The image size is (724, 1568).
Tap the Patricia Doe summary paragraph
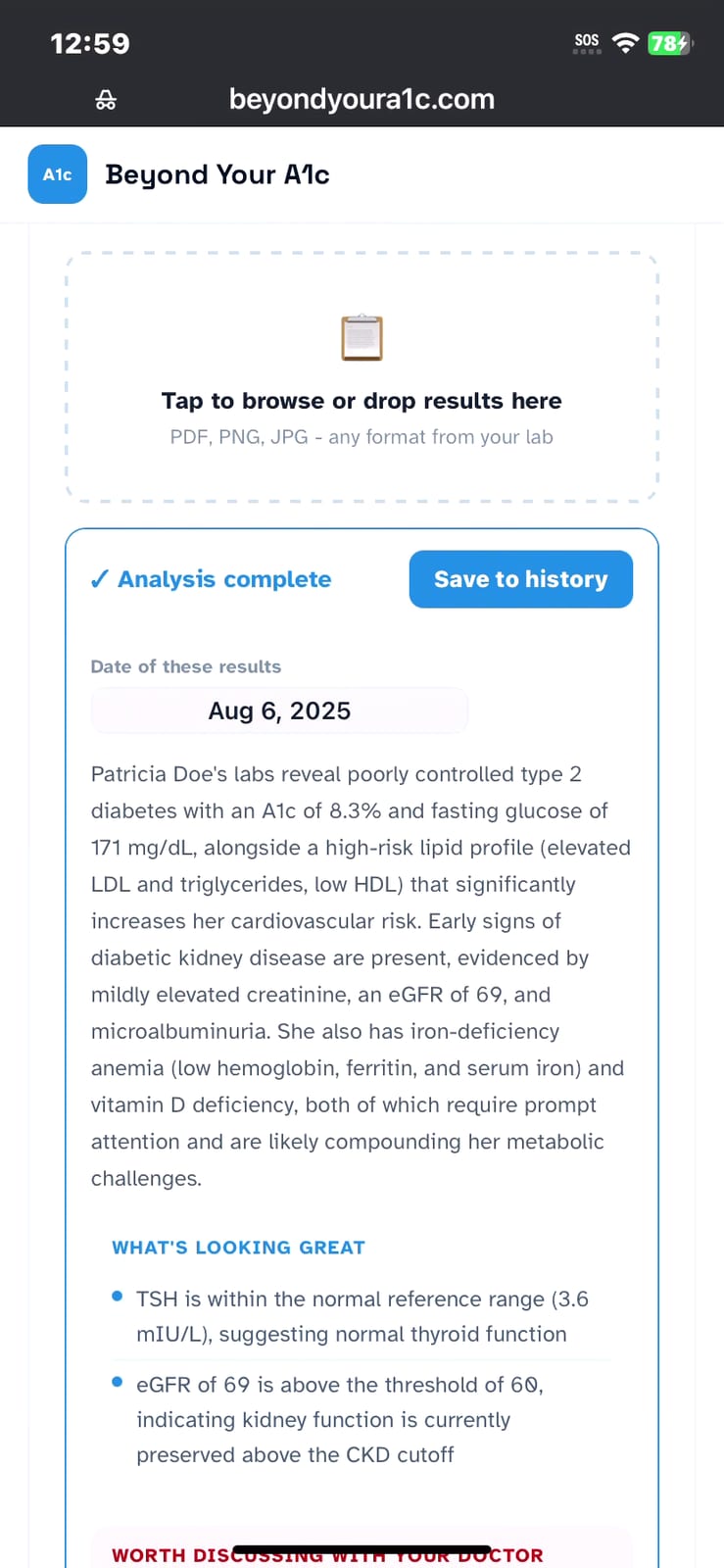[362, 976]
